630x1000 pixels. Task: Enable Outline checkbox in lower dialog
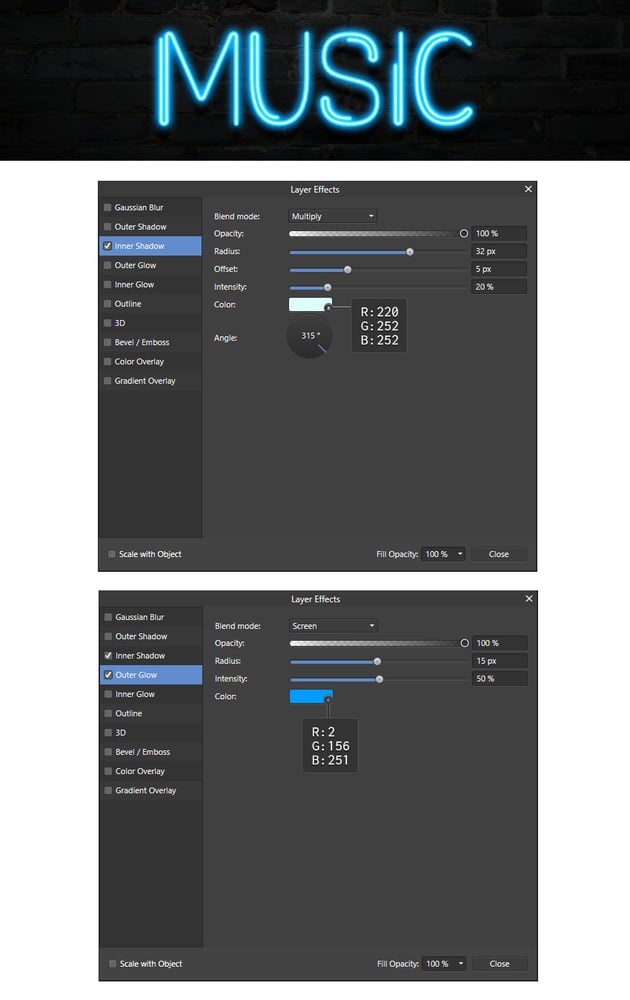click(108, 714)
